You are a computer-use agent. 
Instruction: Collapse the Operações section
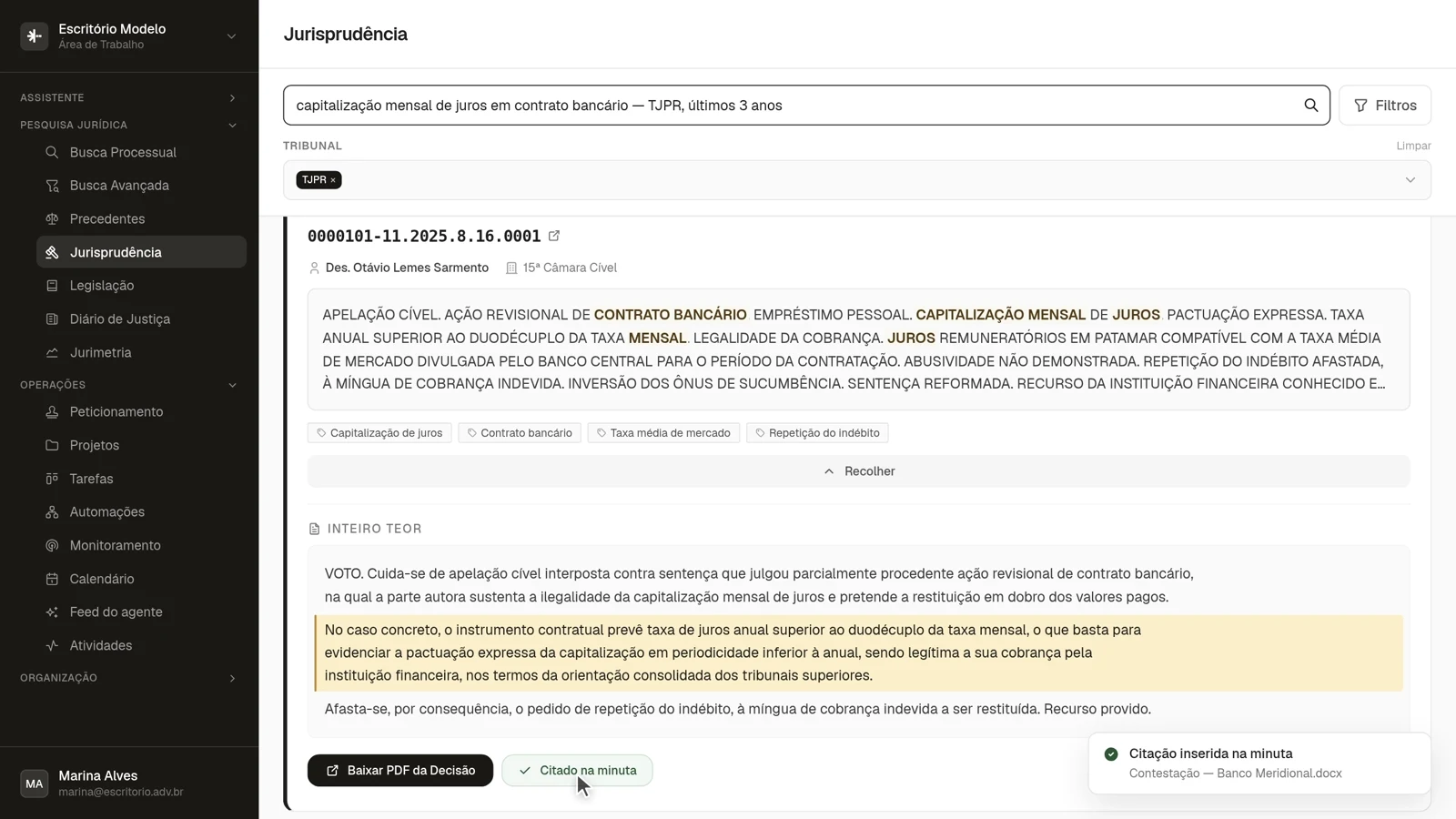(x=232, y=385)
